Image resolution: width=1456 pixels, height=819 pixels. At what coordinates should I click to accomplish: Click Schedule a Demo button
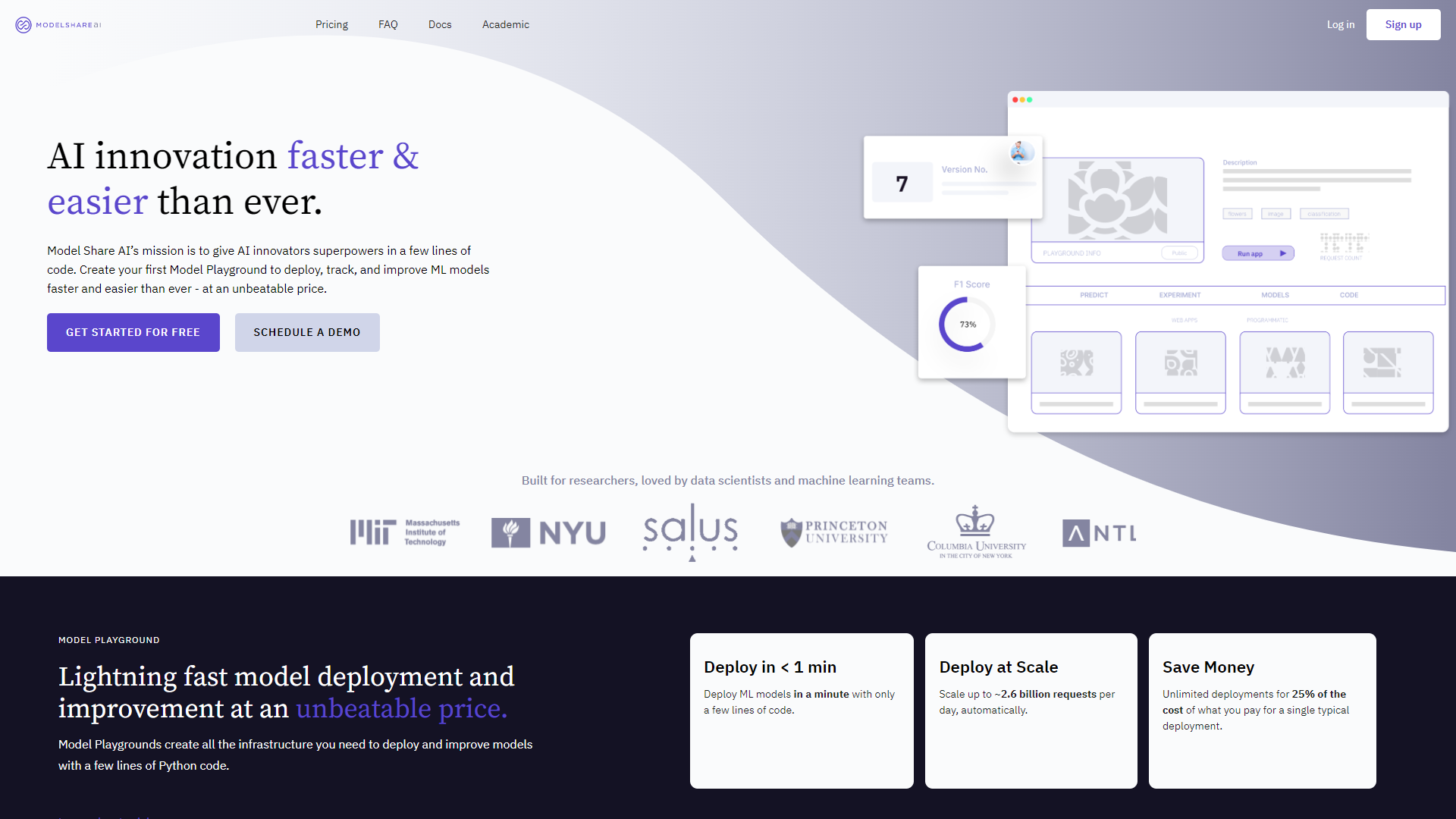[x=307, y=332]
